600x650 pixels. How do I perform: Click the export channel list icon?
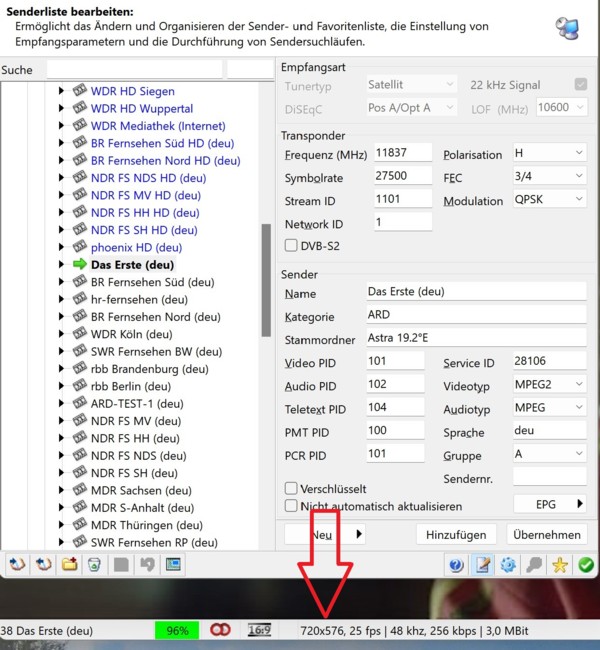coord(43,565)
